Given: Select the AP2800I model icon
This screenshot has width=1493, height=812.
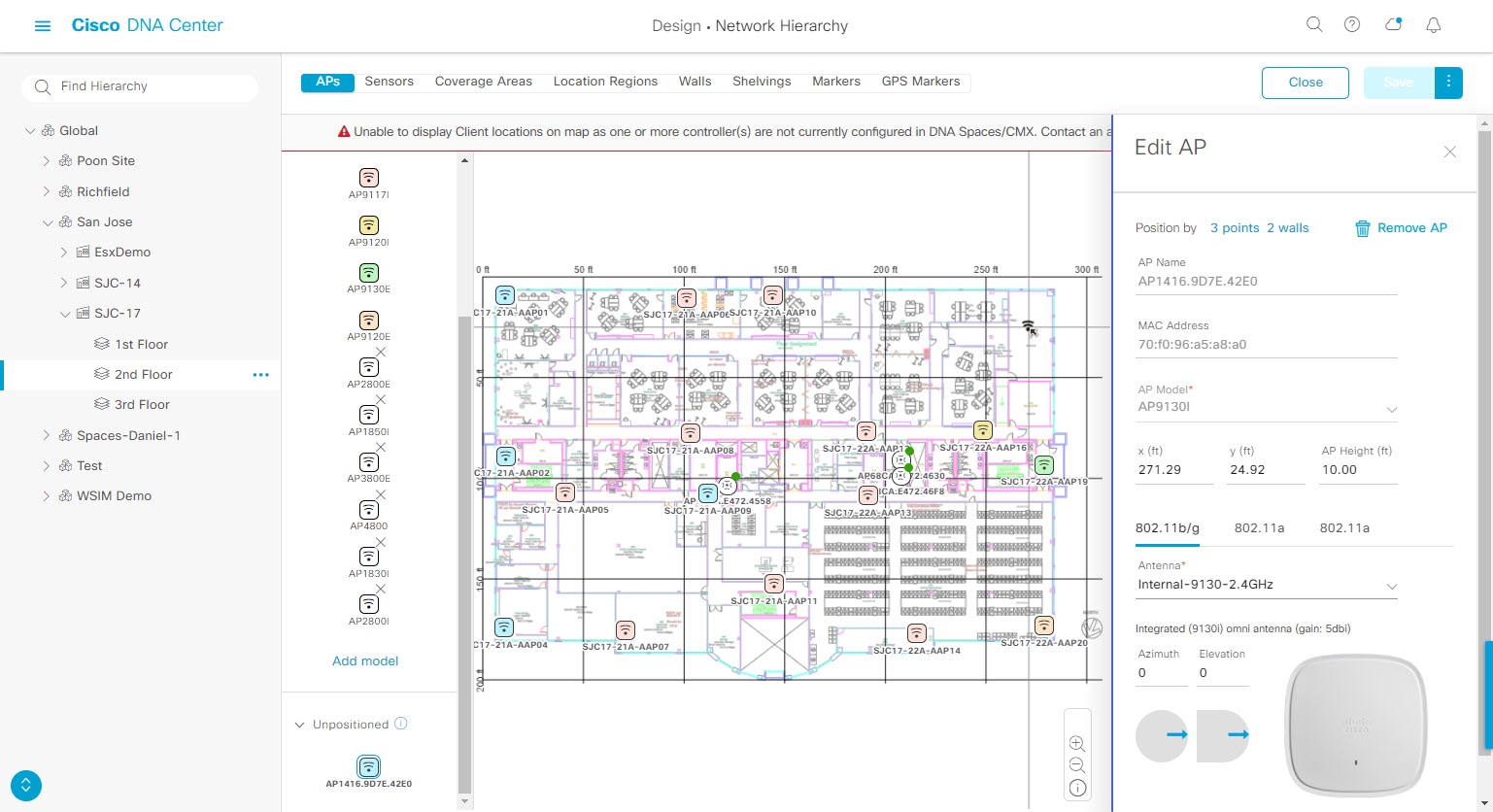Looking at the screenshot, I should click(368, 604).
